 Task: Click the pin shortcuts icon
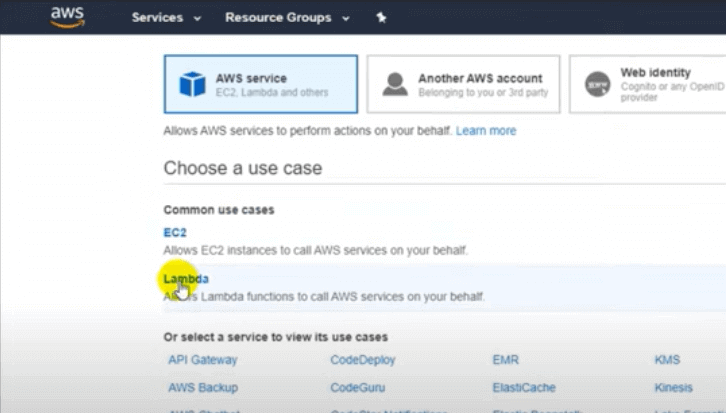tap(381, 18)
